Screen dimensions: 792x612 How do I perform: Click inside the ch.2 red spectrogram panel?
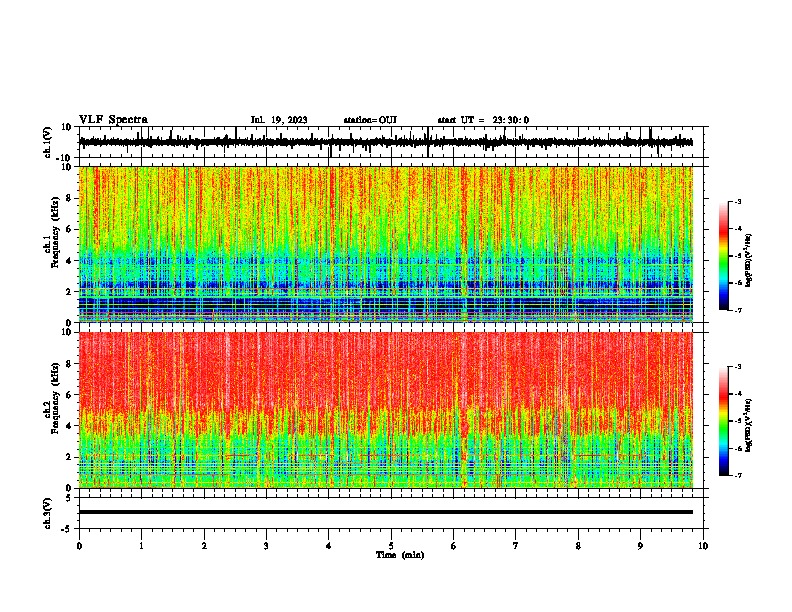385,410
